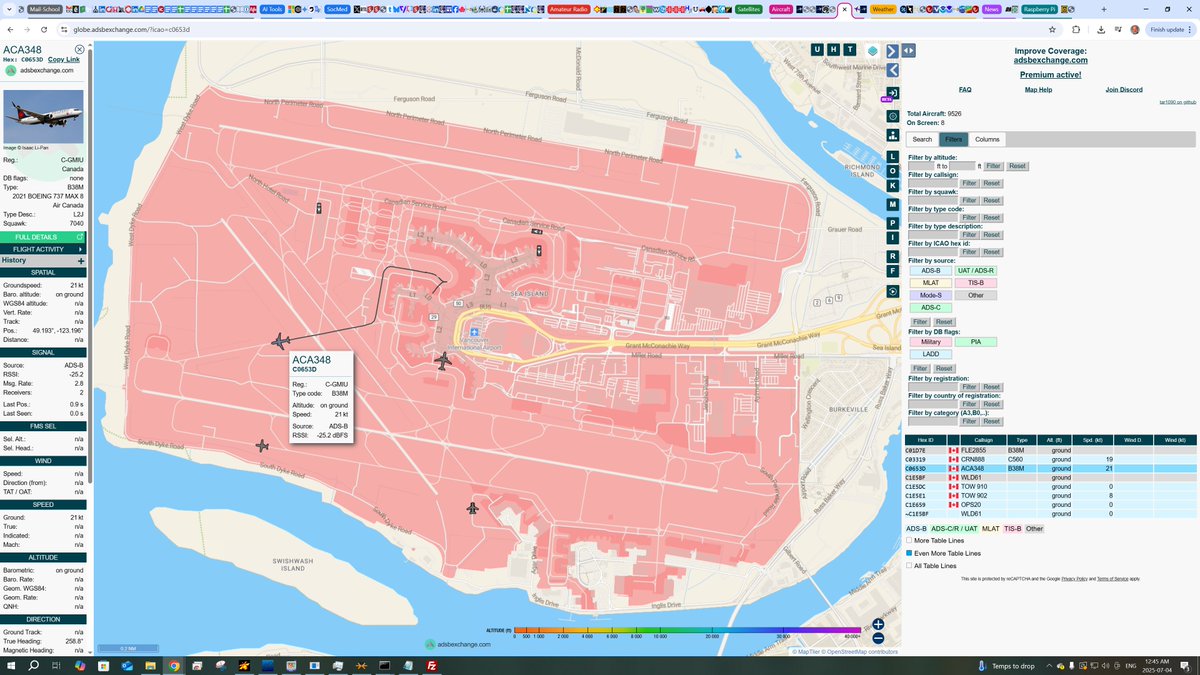Click the left-arrow sidebar expand button

pos(892,70)
